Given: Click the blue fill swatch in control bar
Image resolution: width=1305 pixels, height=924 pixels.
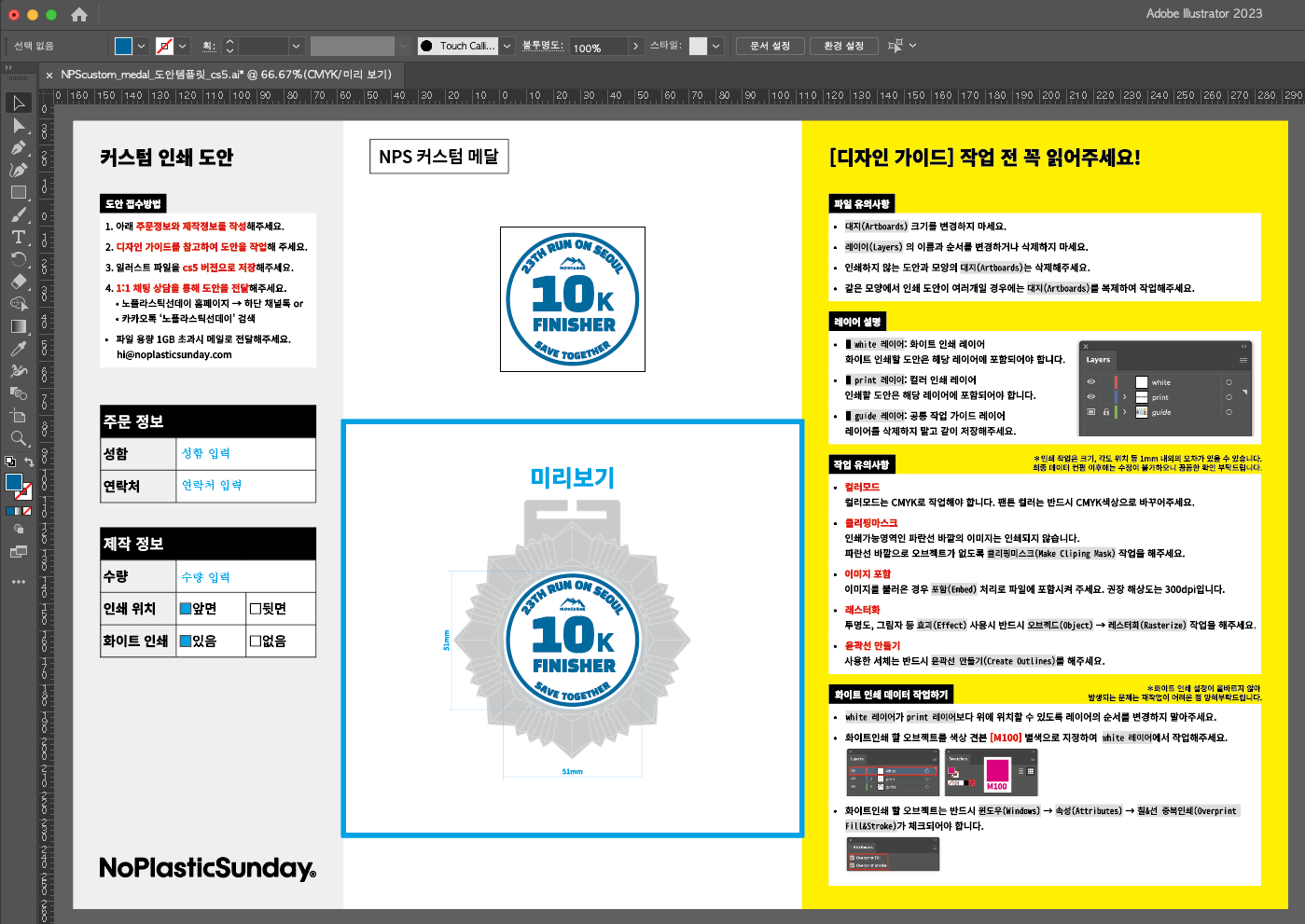Looking at the screenshot, I should (124, 46).
